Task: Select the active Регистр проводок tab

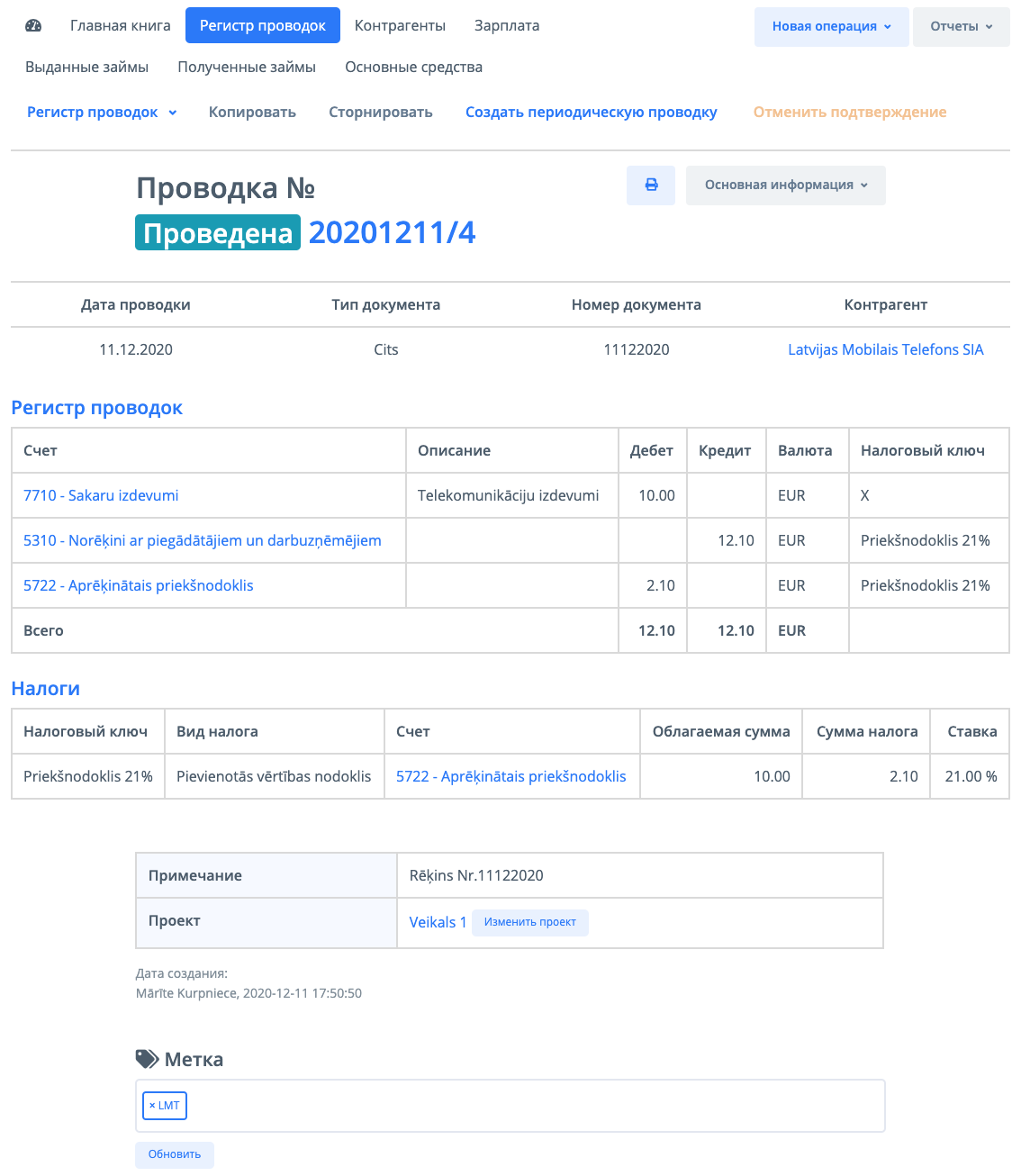Action: click(x=263, y=25)
